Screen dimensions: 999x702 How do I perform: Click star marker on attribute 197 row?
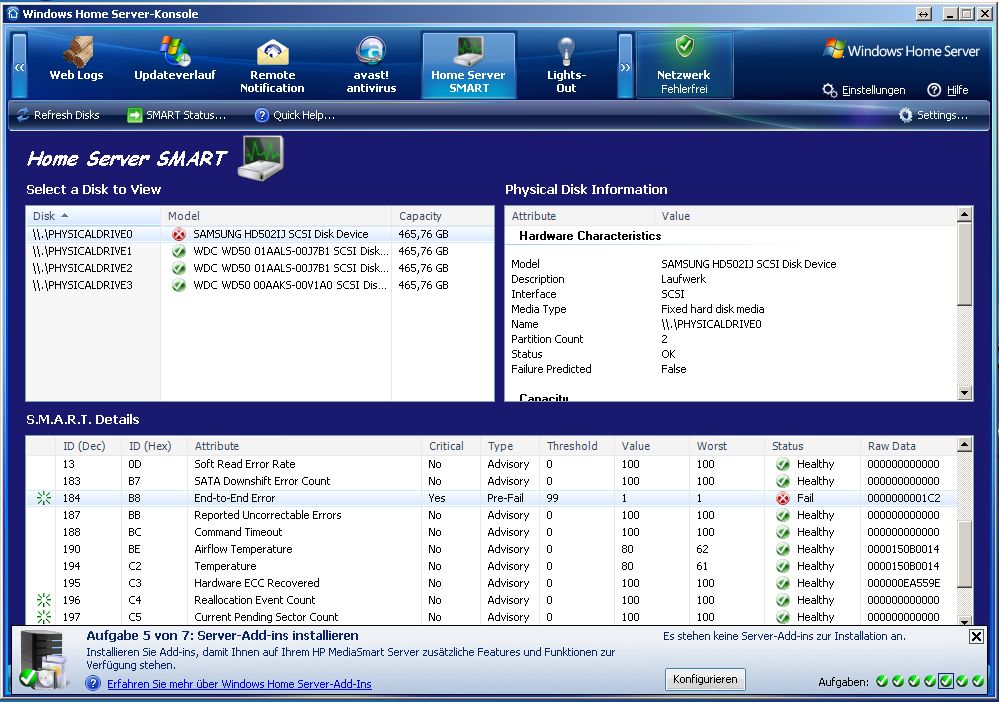(44, 617)
